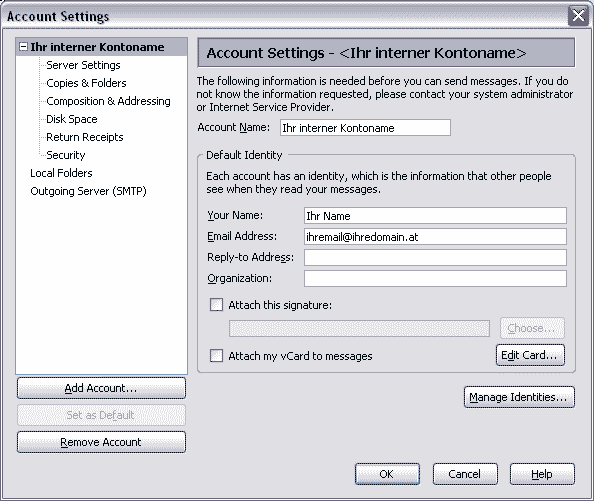Open Composition & Addressing settings
This screenshot has height=501, width=594.
[x=108, y=101]
